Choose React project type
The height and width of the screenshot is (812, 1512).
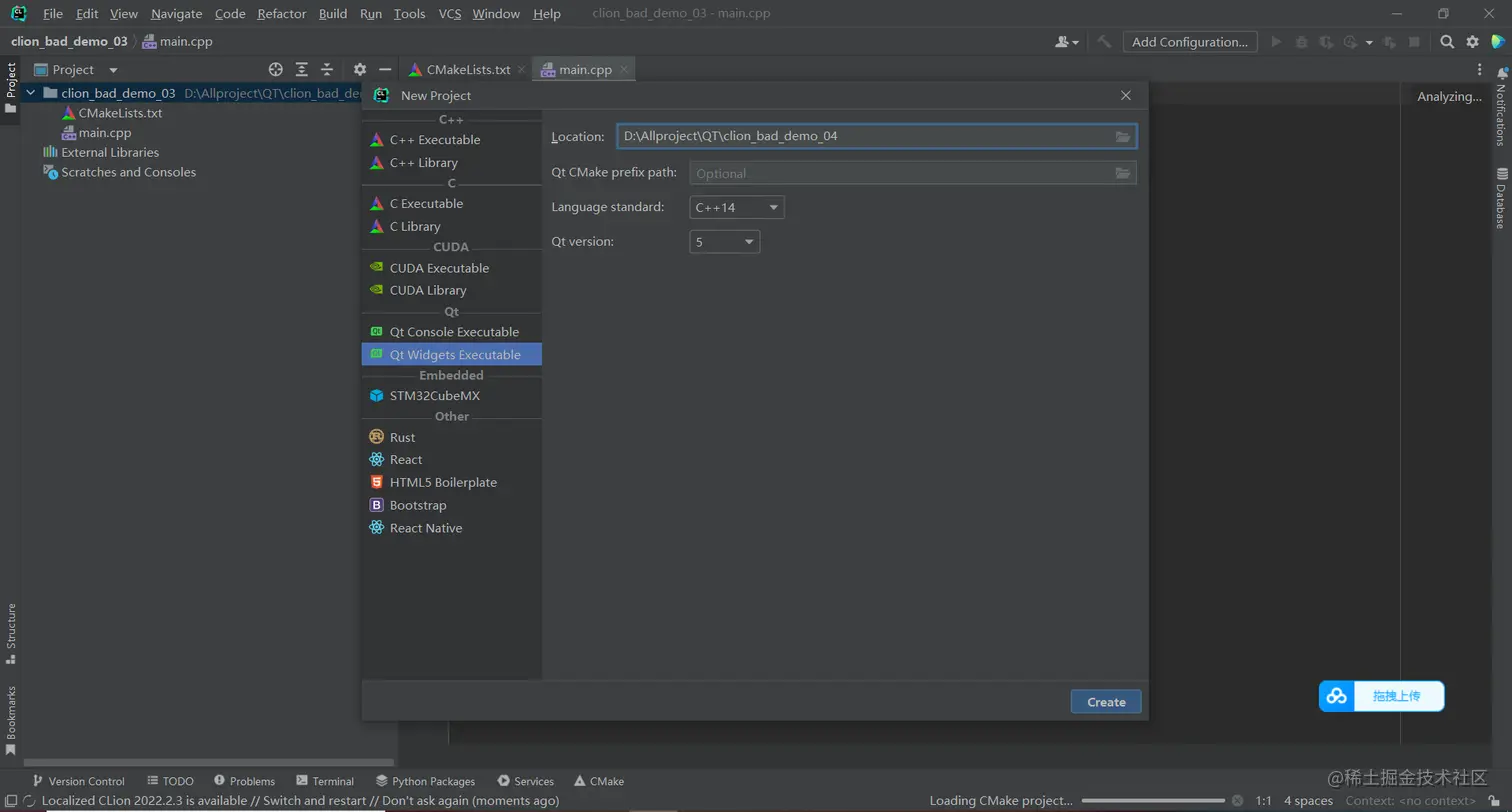(x=451, y=460)
